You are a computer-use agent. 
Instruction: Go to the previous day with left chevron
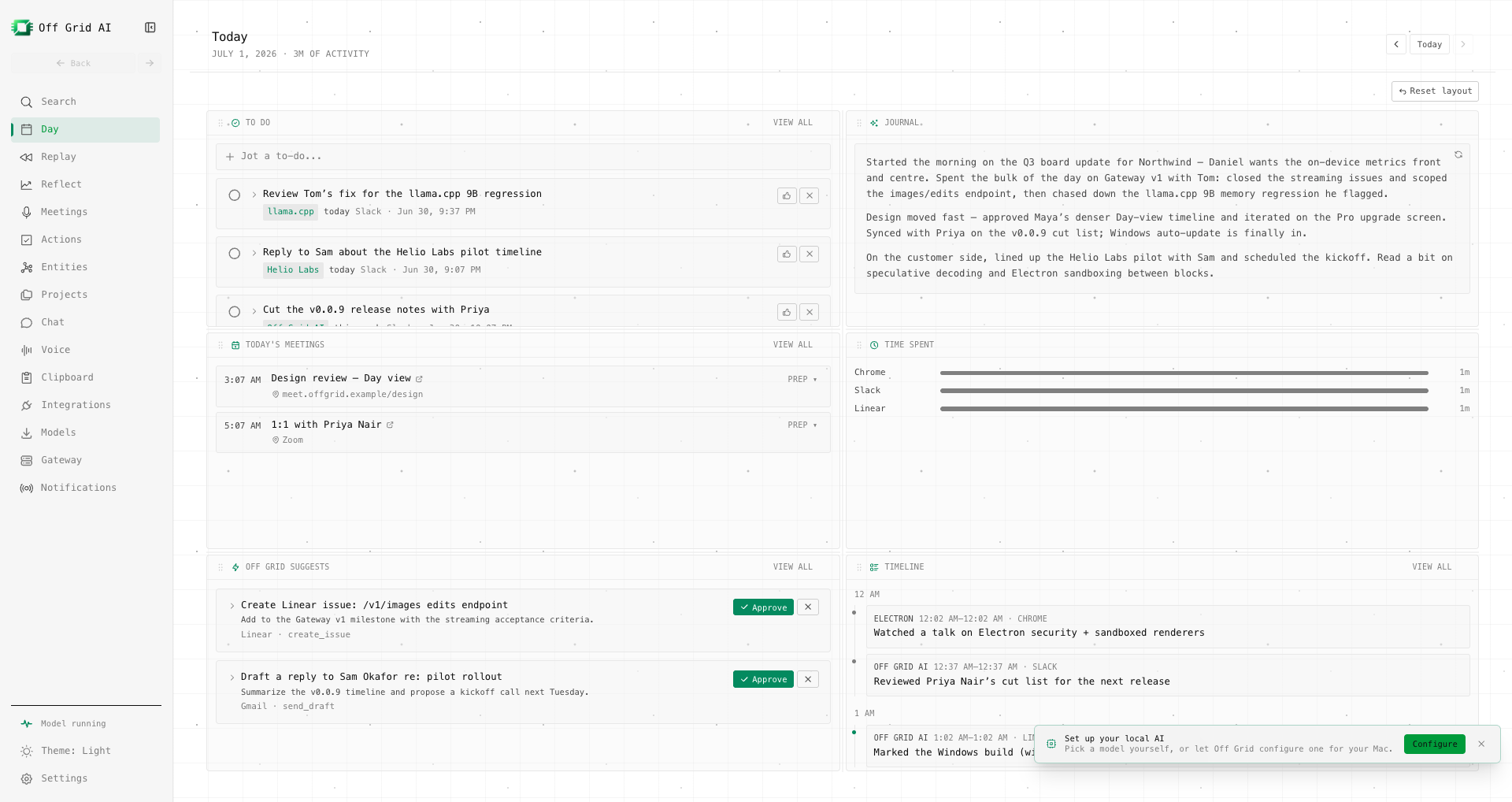point(1396,44)
